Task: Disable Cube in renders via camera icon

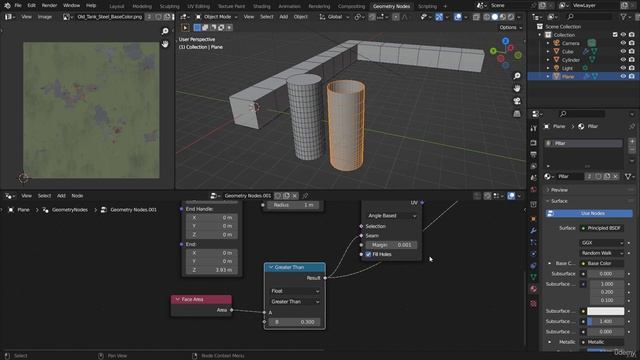Action: click(x=631, y=51)
